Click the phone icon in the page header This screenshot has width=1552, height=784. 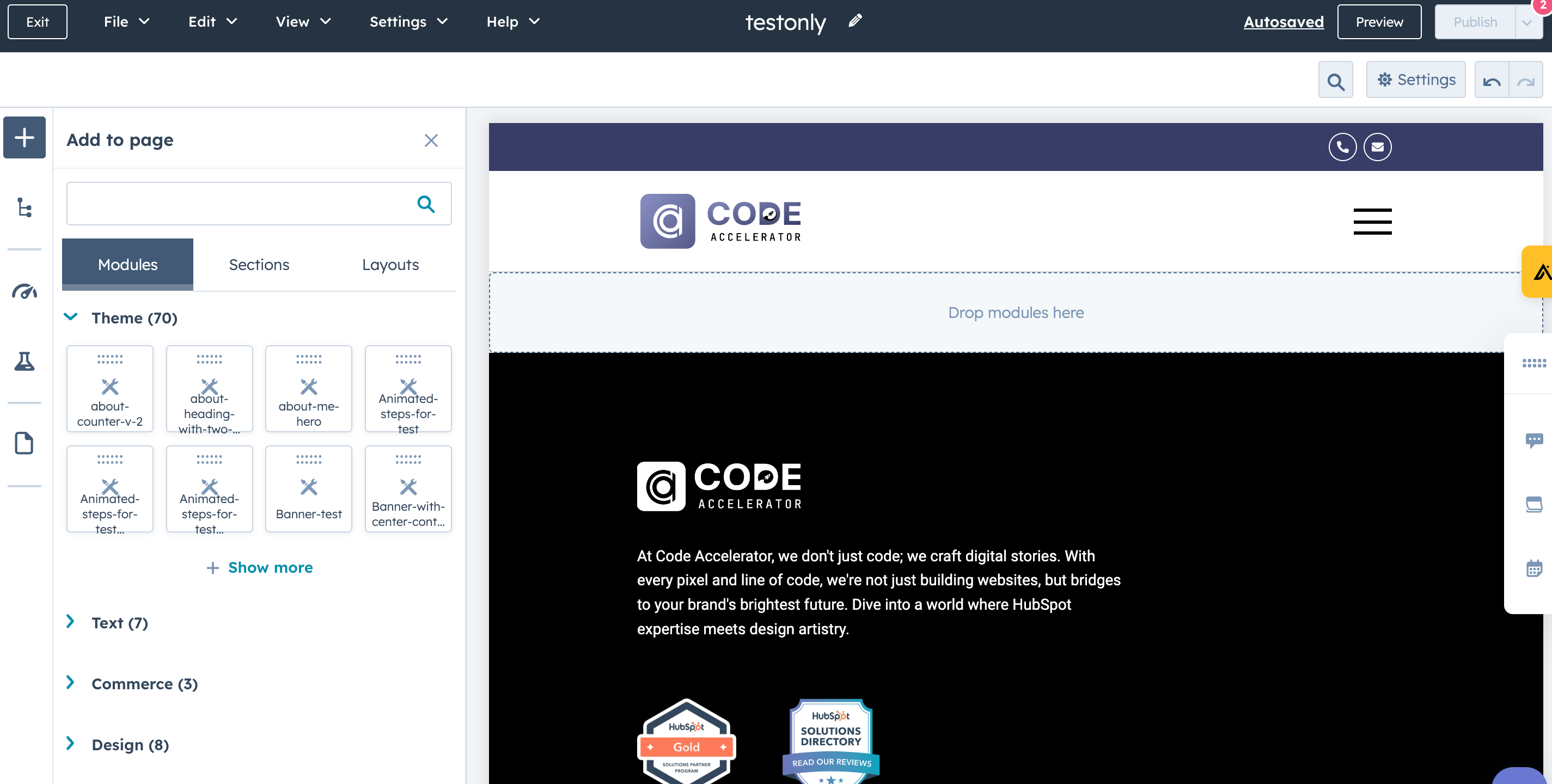(x=1342, y=147)
